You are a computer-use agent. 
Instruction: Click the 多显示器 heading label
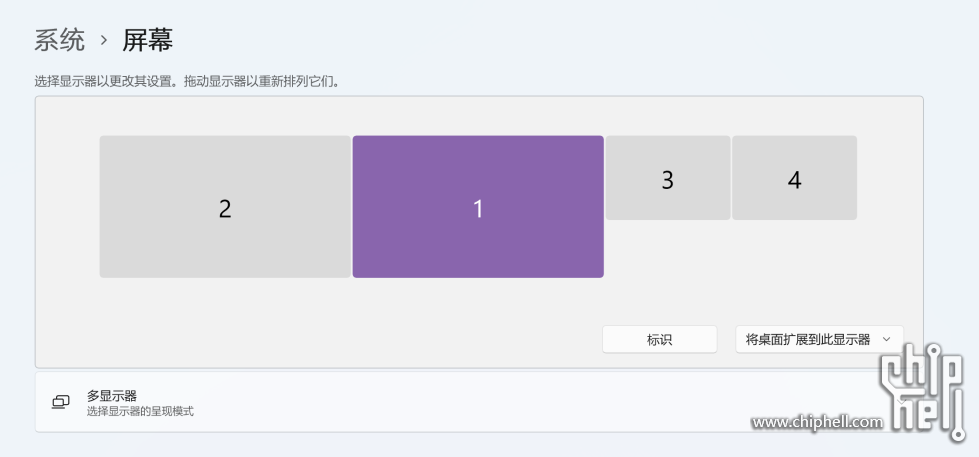point(111,395)
